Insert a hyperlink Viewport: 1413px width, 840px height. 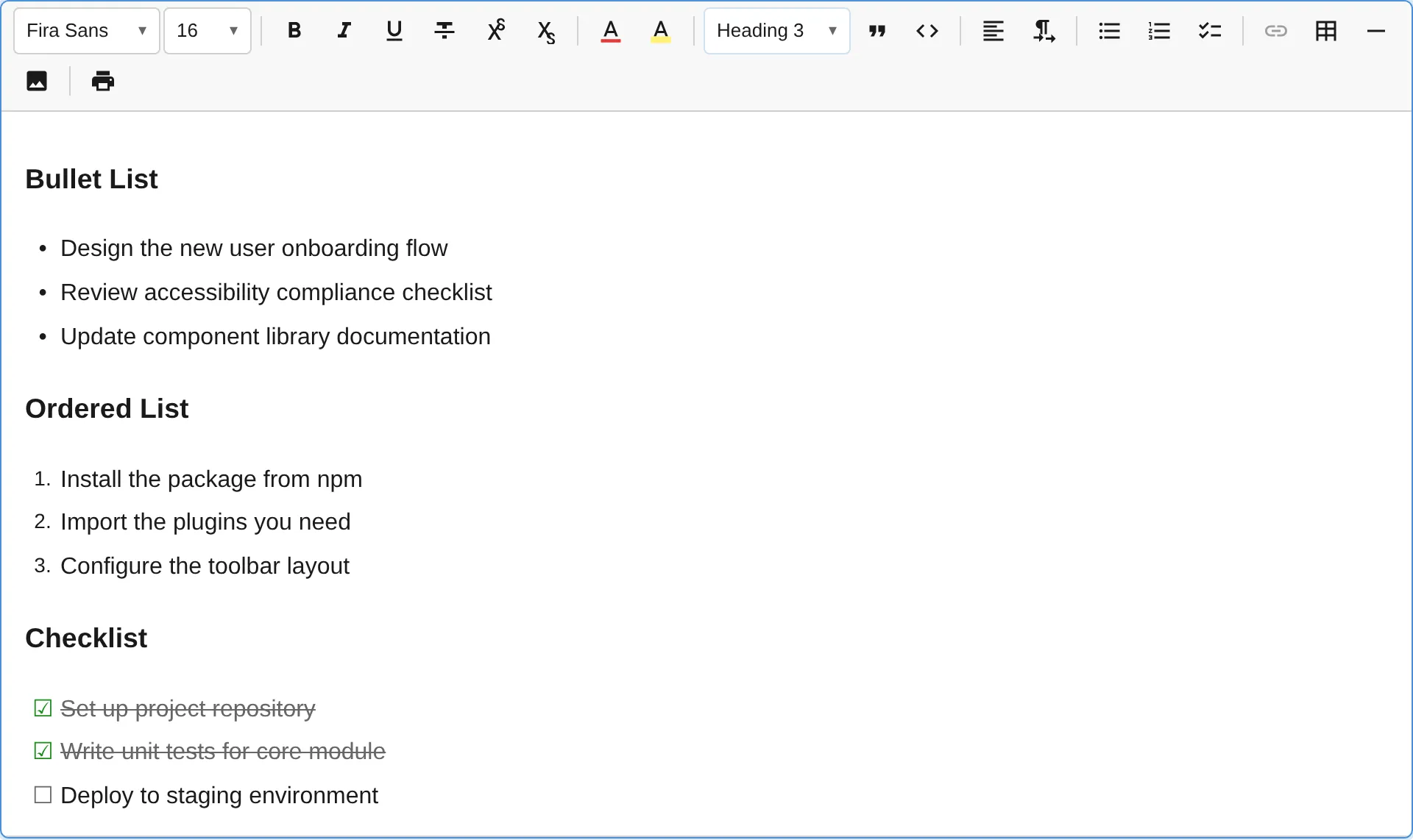point(1276,30)
